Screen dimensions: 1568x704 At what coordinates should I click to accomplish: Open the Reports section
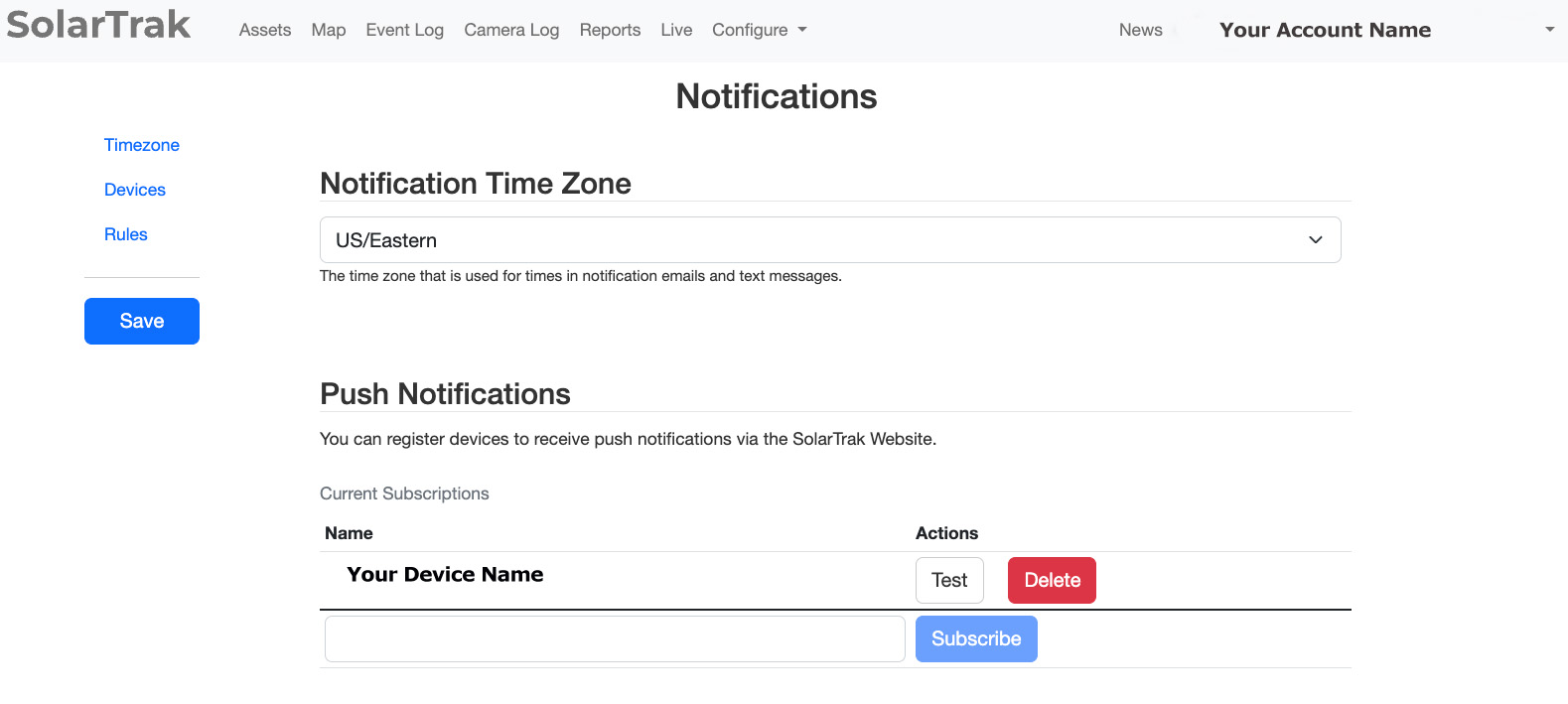point(610,30)
